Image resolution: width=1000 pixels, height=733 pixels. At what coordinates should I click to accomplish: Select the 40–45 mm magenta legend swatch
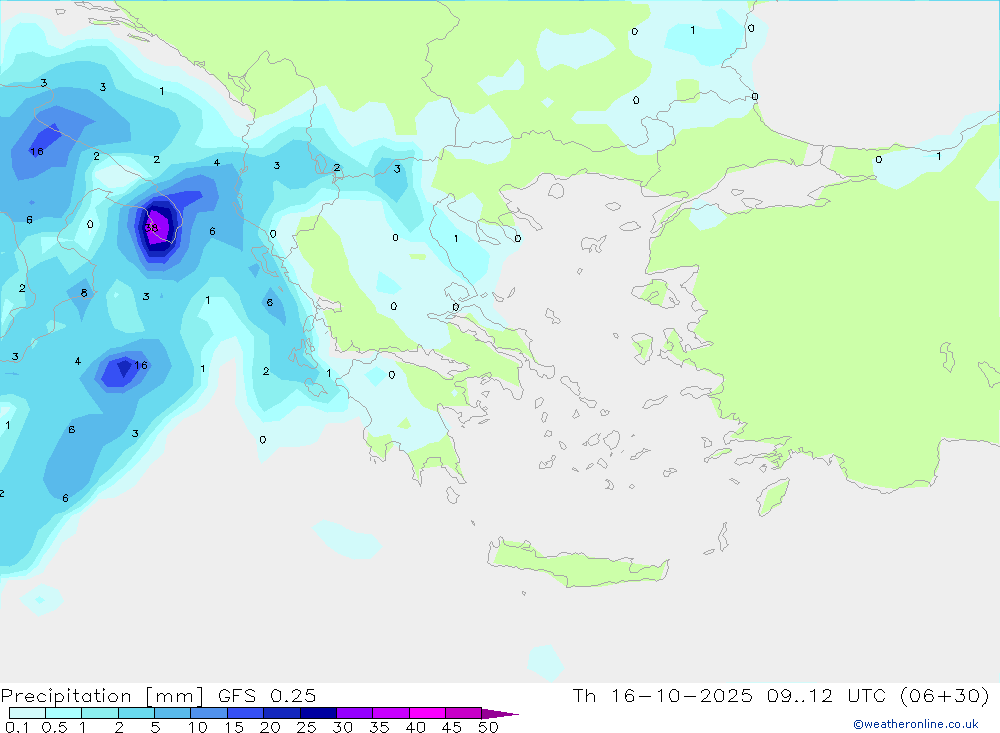tap(427, 713)
